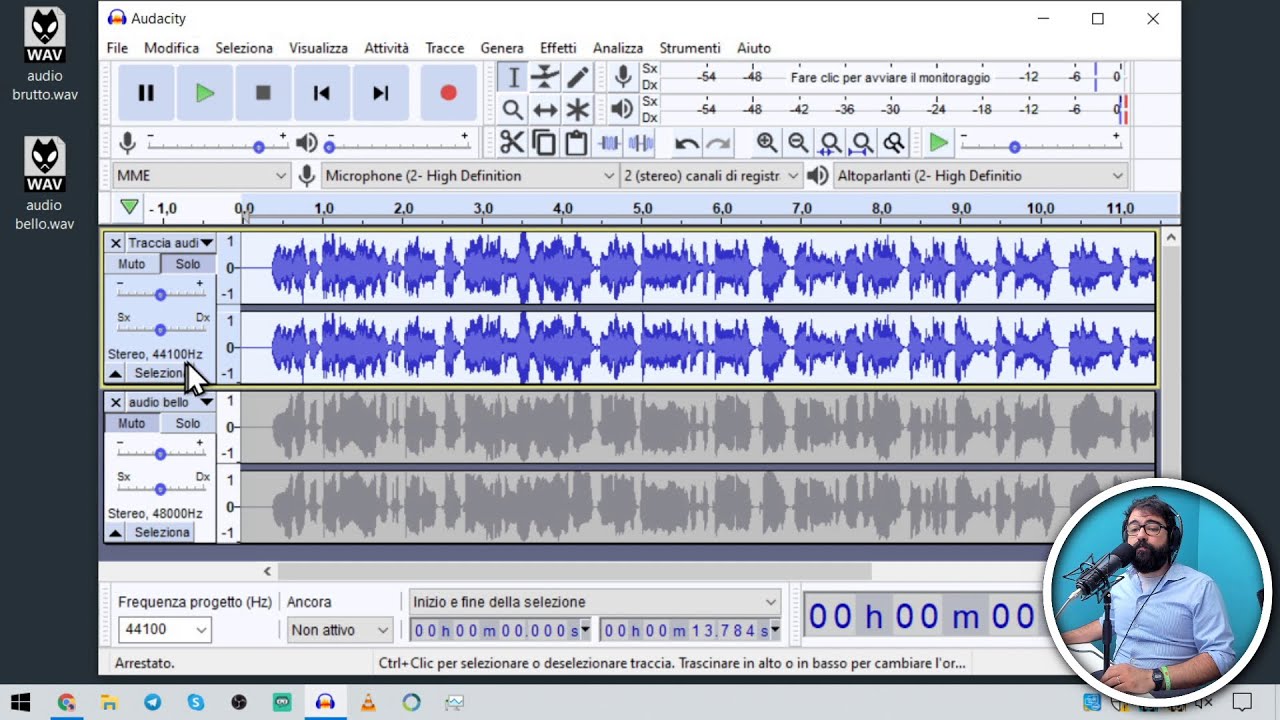1280x720 pixels.
Task: Solo the audio bello track
Action: tap(187, 423)
